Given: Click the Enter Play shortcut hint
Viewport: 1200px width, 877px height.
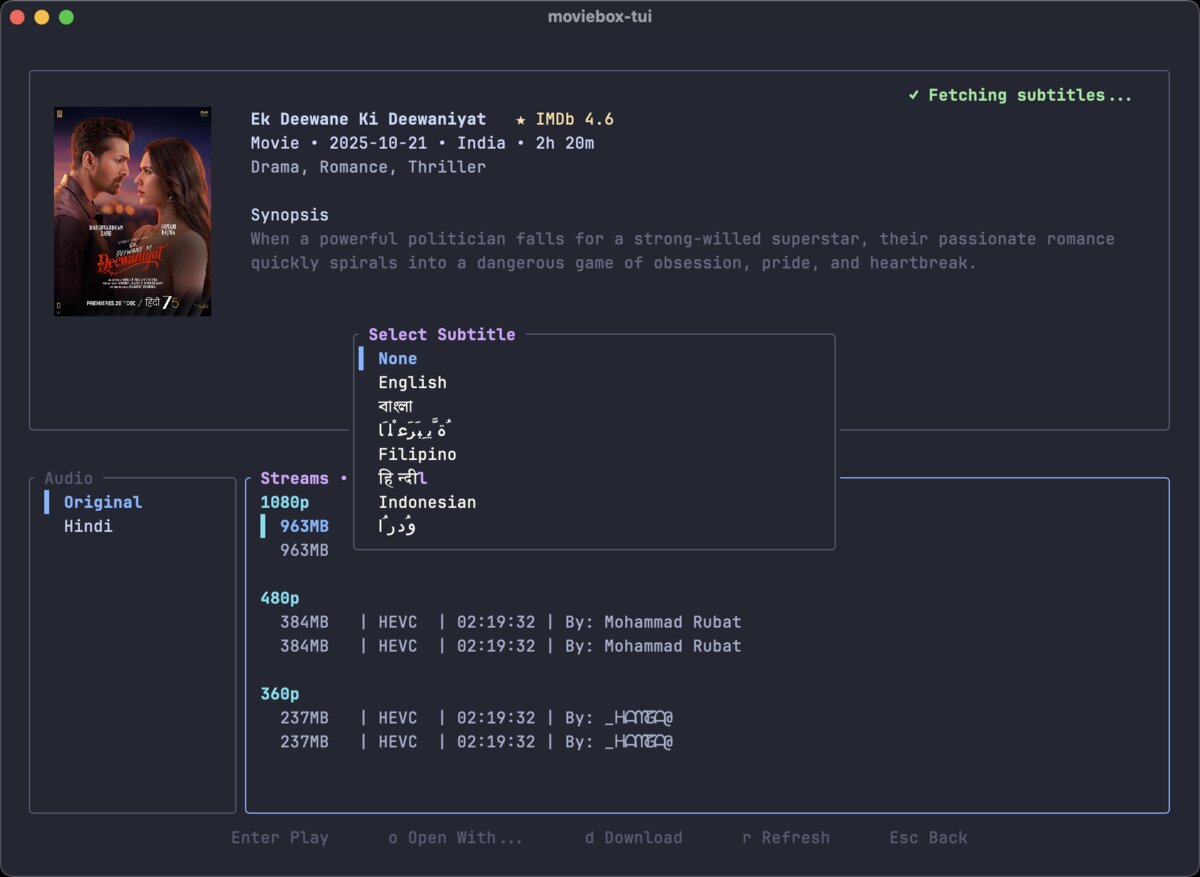Looking at the screenshot, I should tap(280, 838).
